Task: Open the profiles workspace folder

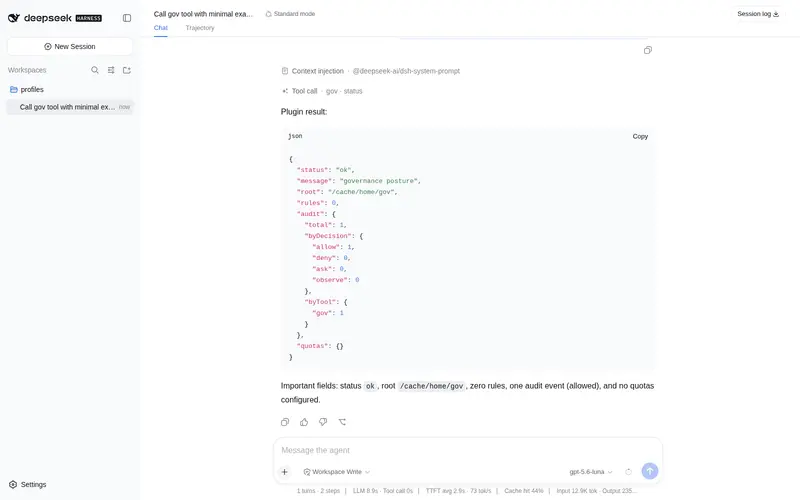Action: [x=70, y=89]
